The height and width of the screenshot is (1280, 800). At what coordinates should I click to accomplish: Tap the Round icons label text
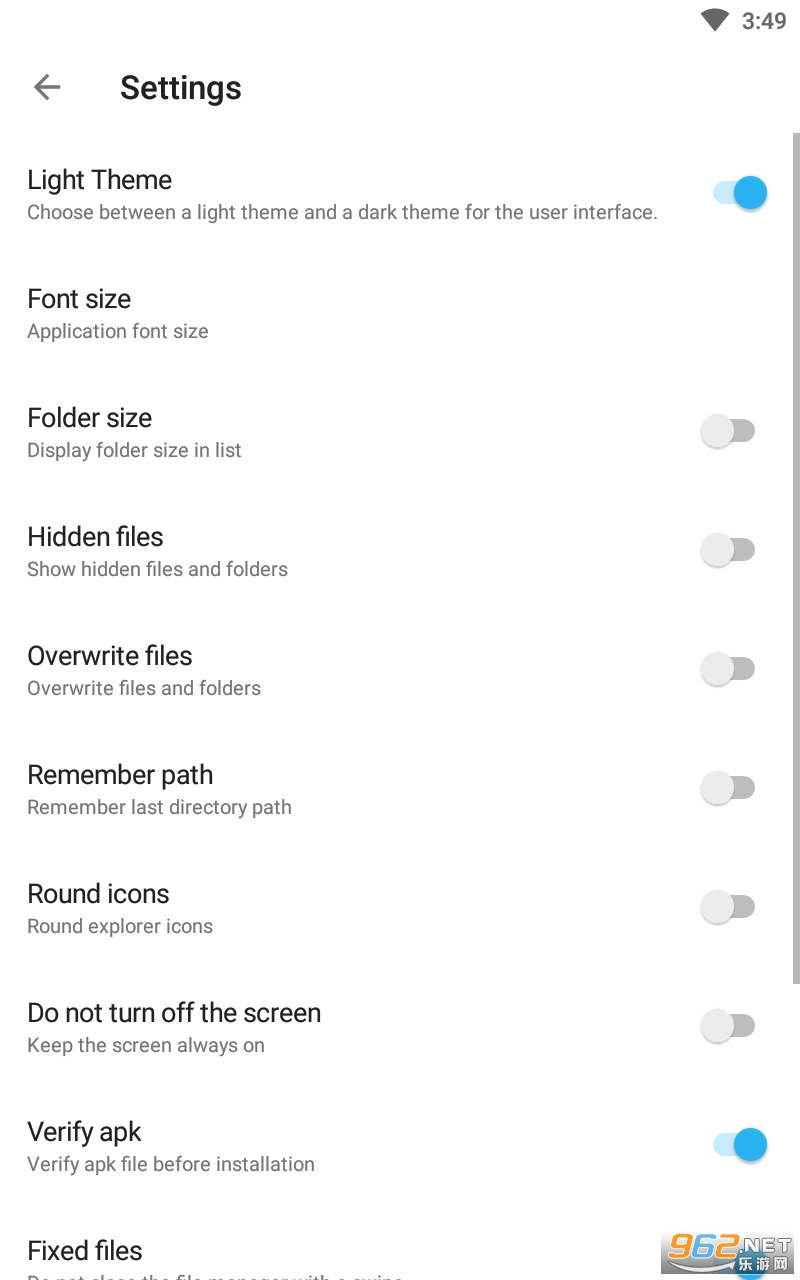[x=99, y=894]
